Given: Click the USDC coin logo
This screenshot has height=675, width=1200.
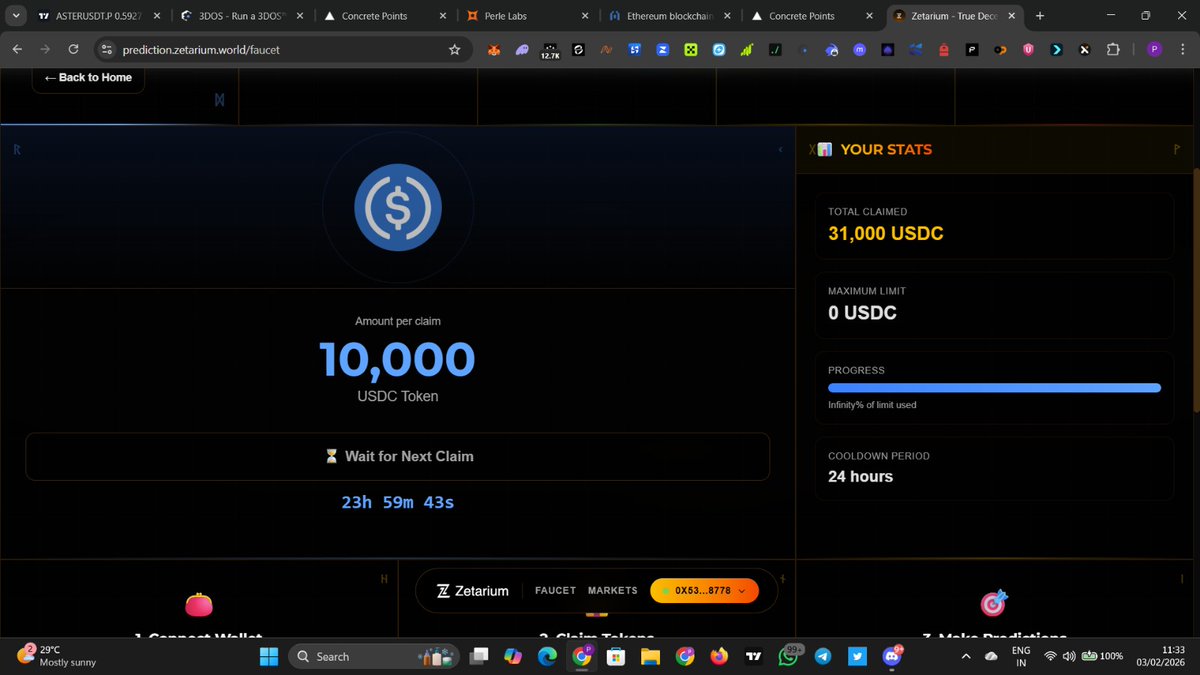Looking at the screenshot, I should (x=398, y=207).
